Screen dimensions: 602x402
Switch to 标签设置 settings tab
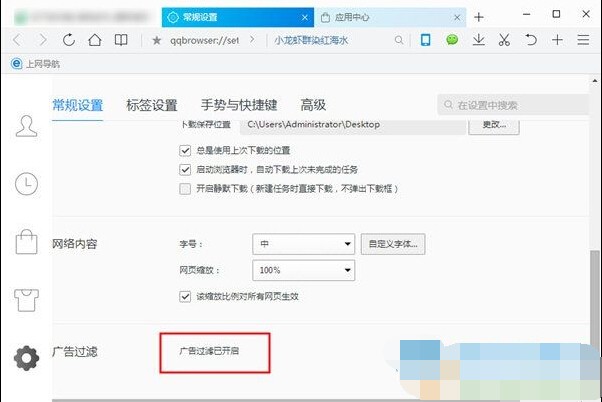[152, 105]
